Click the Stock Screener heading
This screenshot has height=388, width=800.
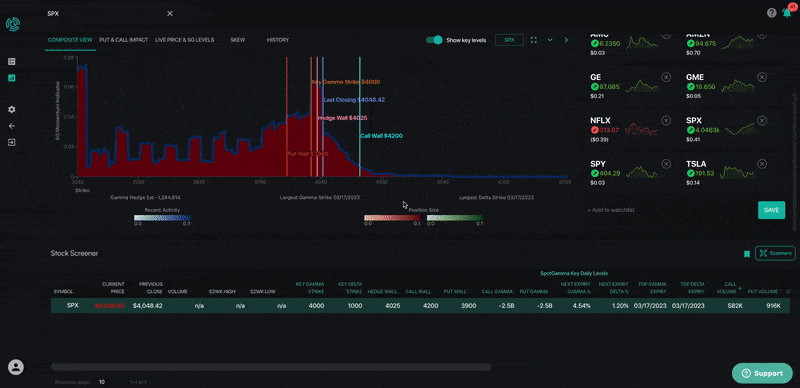point(74,253)
